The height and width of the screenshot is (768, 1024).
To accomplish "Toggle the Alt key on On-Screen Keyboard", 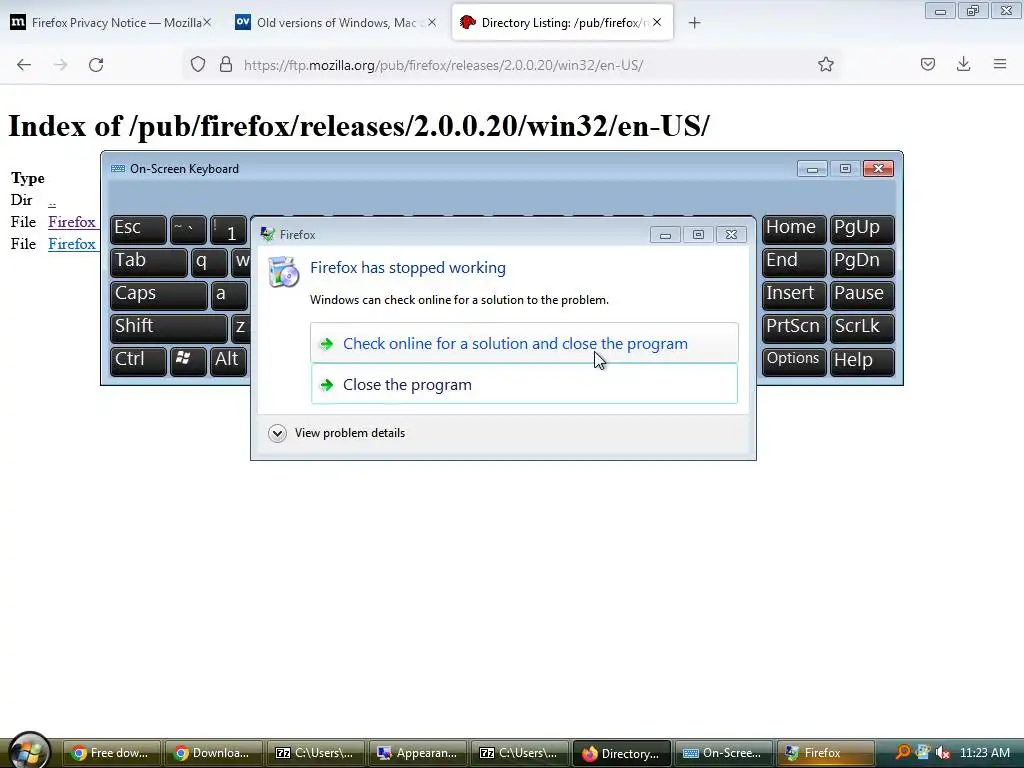I will click(229, 361).
